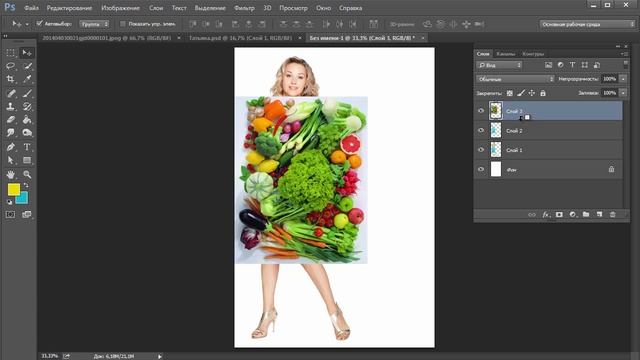
Task: Open the Фильтр menu
Action: (244, 8)
